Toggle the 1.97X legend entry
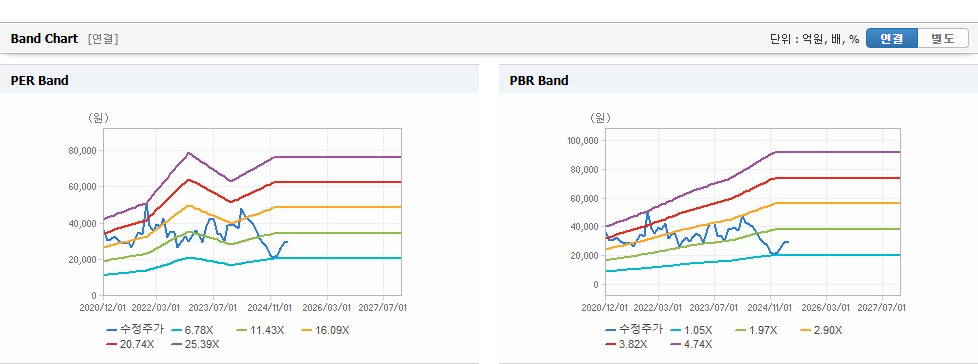This screenshot has height=364, width=978. (756, 330)
